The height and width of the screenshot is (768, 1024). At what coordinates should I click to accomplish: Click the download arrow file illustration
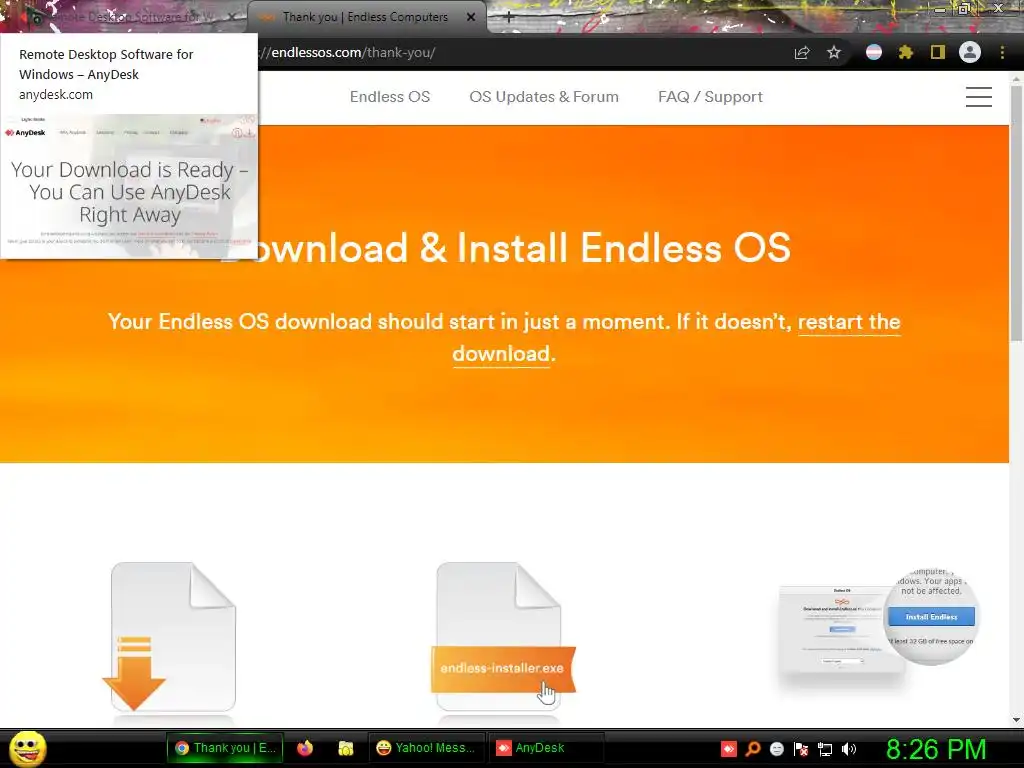(170, 637)
